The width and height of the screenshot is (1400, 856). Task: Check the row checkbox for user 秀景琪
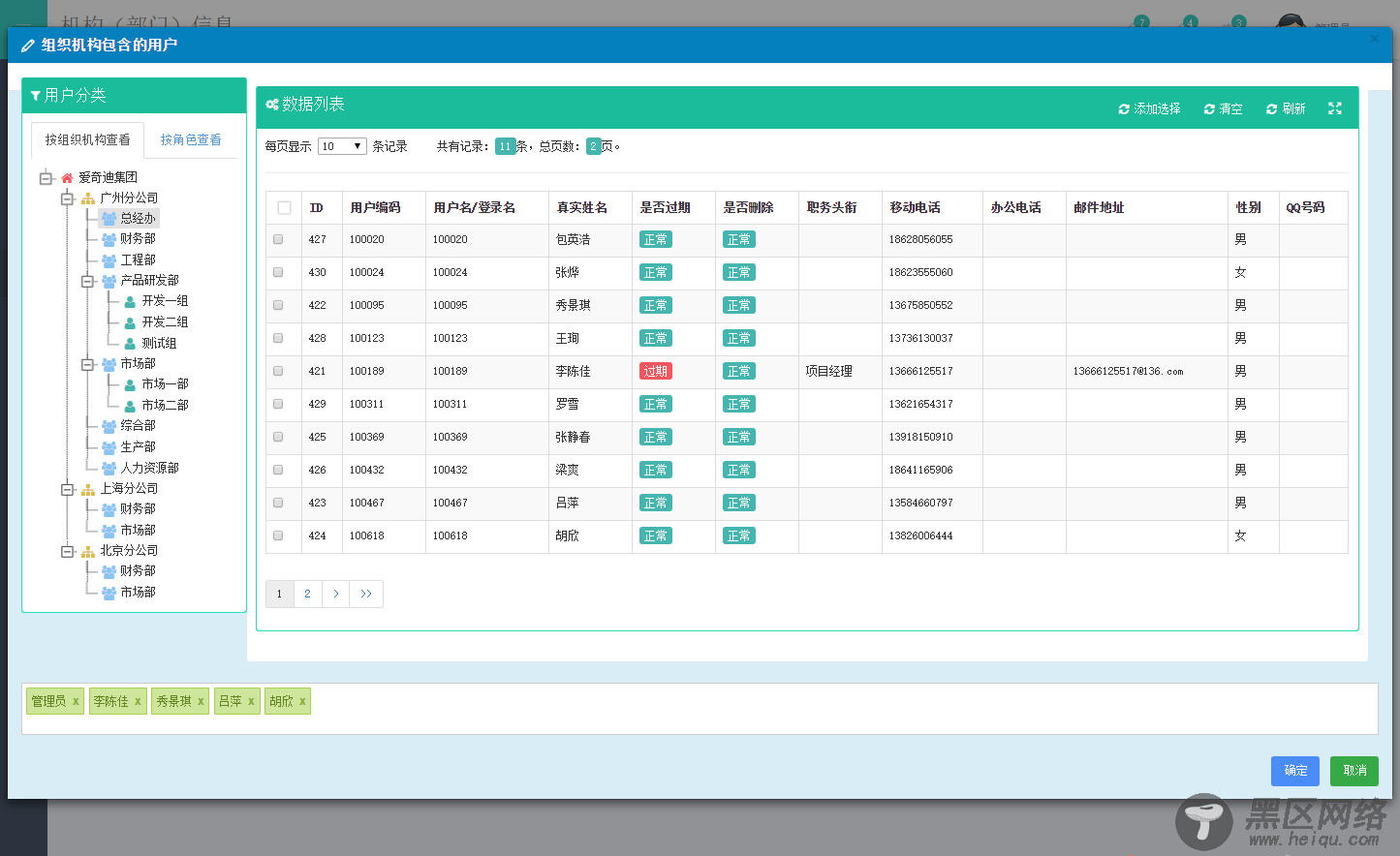(x=278, y=305)
